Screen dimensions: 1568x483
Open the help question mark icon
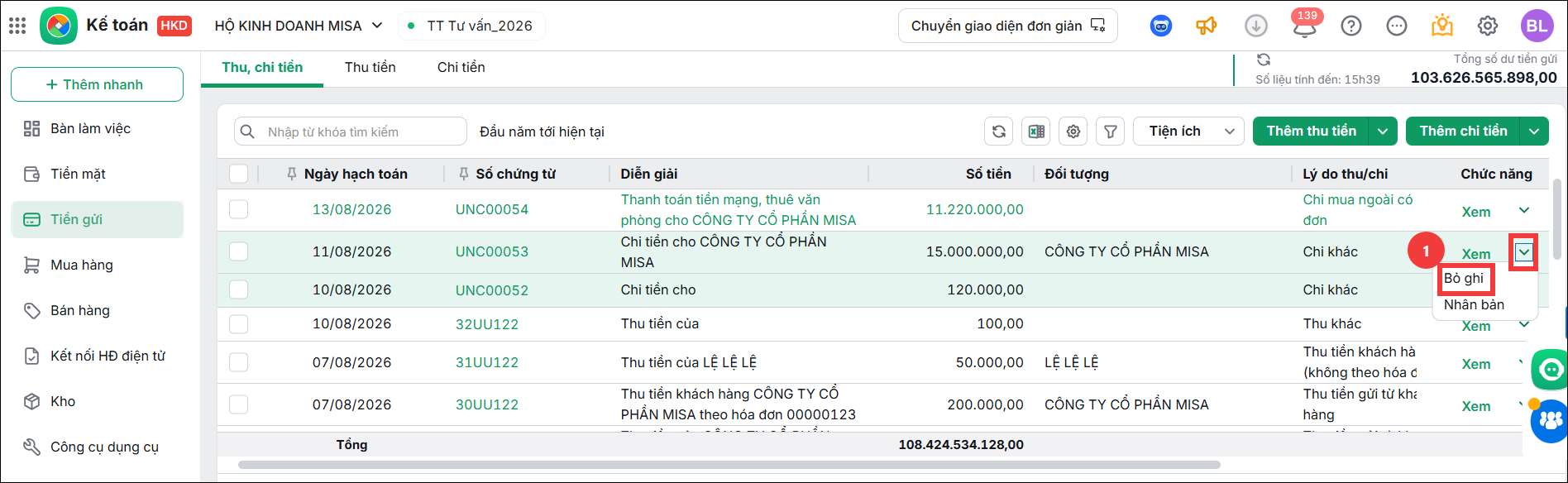coord(1351,26)
